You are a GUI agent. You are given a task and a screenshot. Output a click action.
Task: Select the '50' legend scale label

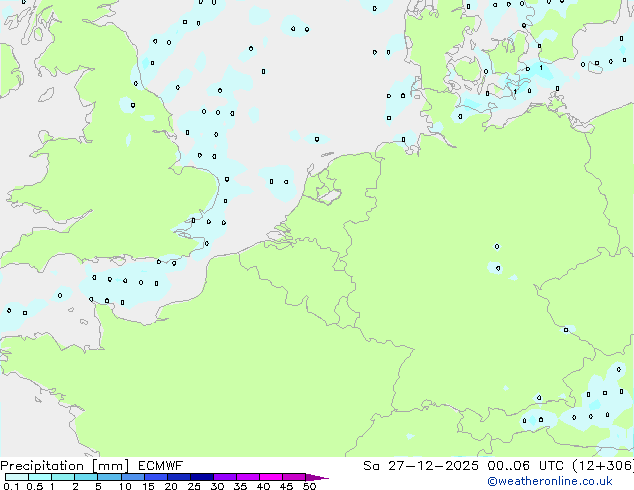309,486
